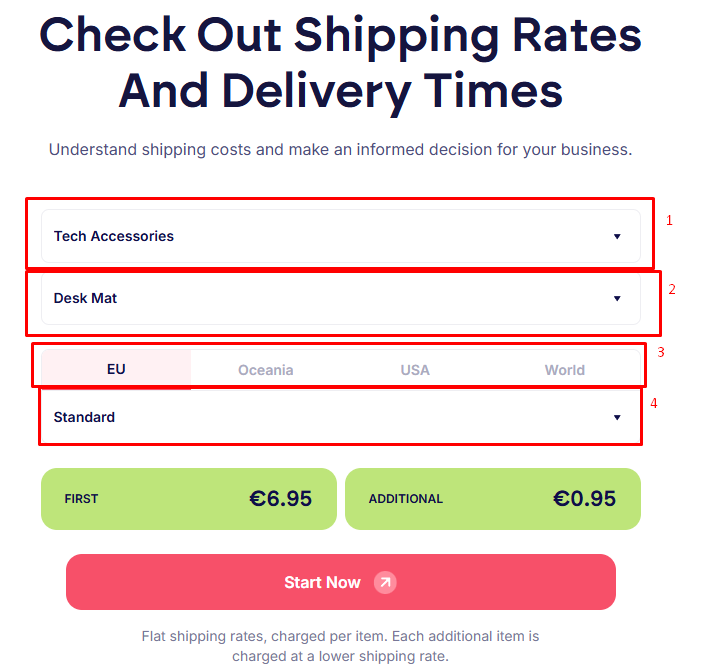This screenshot has width=724, height=670.
Task: Click the arrow icon on Start Now button
Action: (385, 582)
